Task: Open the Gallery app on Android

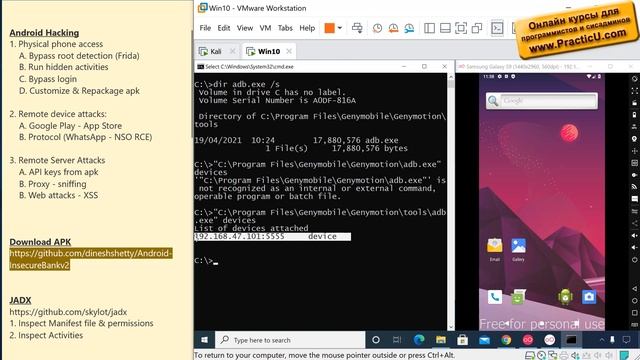Action: [518, 249]
